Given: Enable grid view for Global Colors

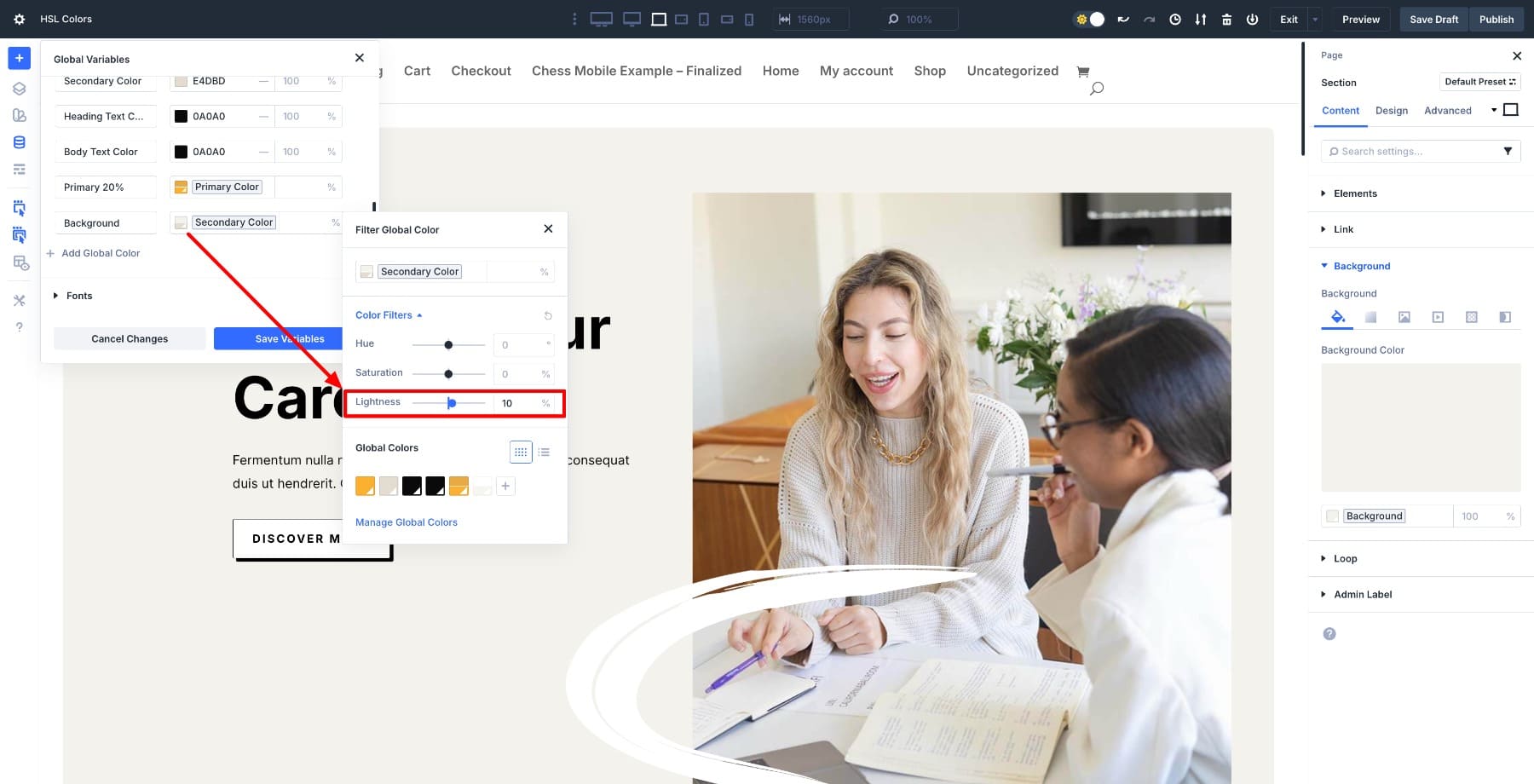Looking at the screenshot, I should [x=521, y=452].
